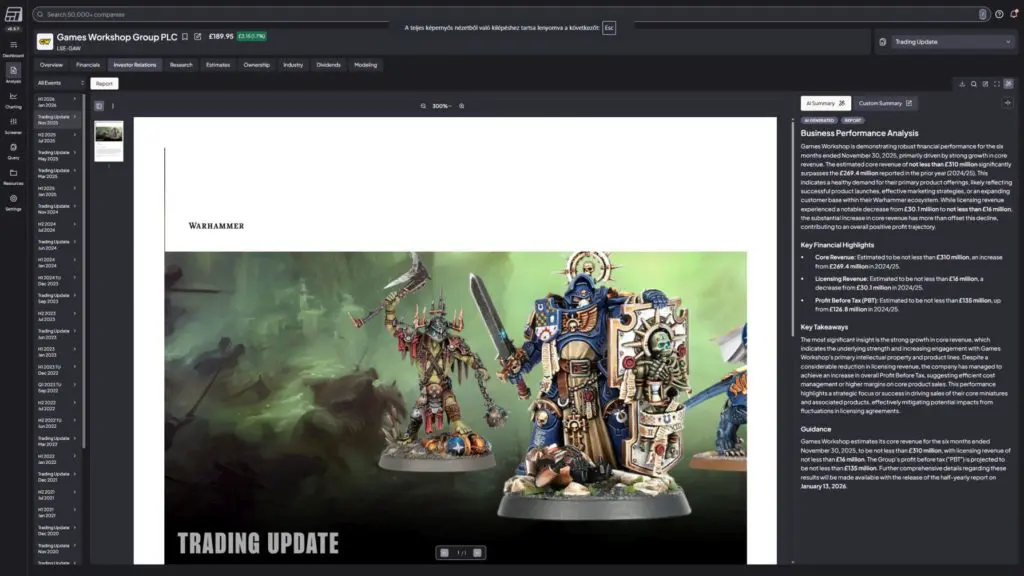Screen dimensions: 1024x576
Task: Bookmark Games Workshop Group PLC
Action: tap(185, 37)
